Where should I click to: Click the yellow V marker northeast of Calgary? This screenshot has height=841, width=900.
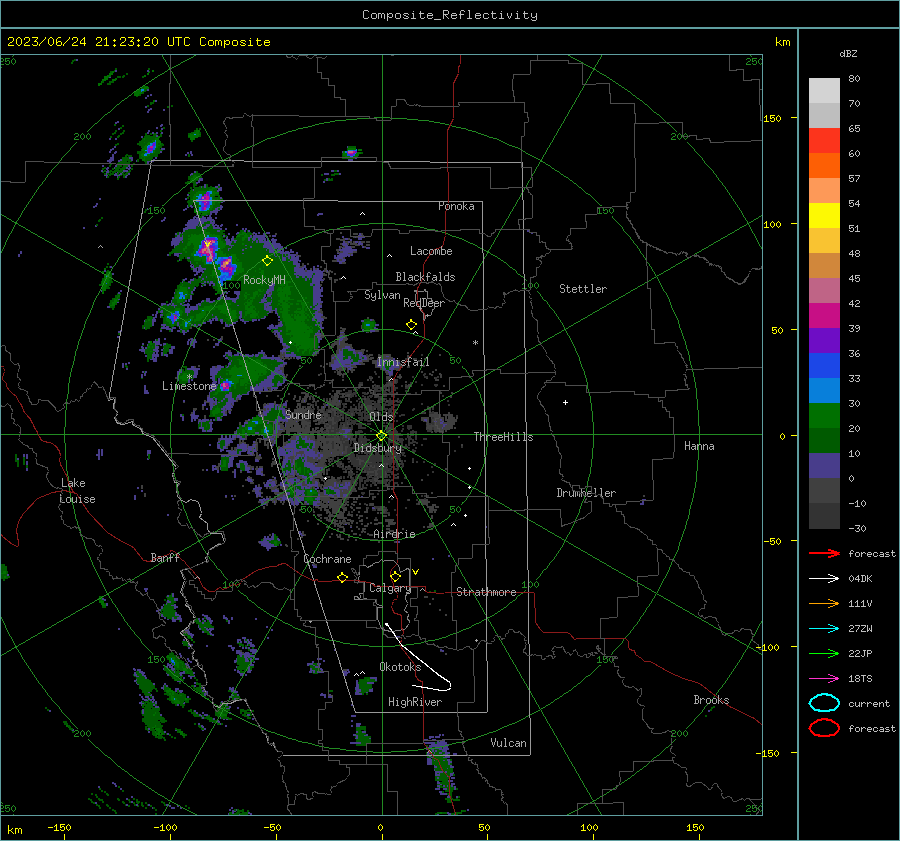click(x=416, y=572)
